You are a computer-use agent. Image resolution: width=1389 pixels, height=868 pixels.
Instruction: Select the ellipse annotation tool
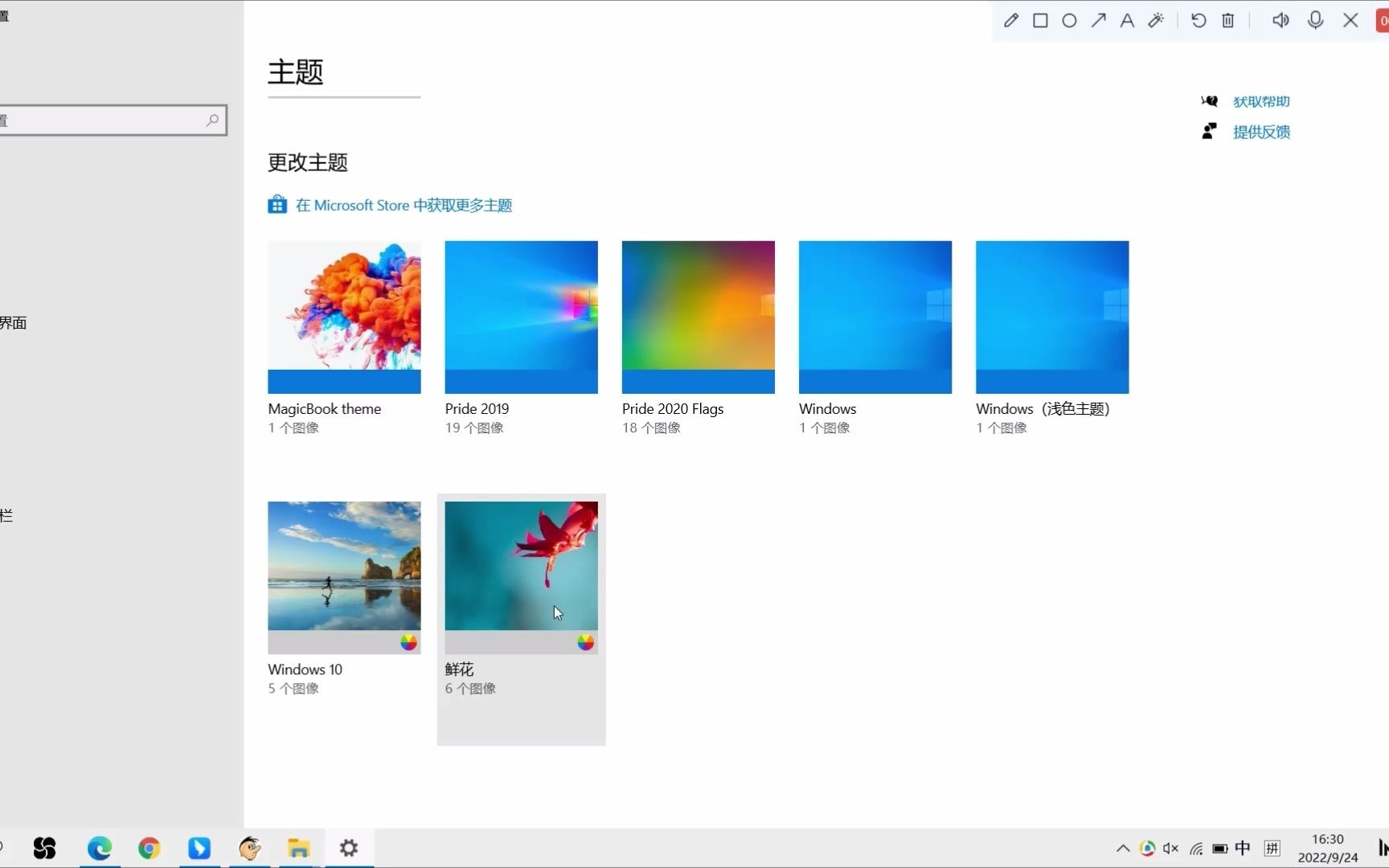(1069, 20)
